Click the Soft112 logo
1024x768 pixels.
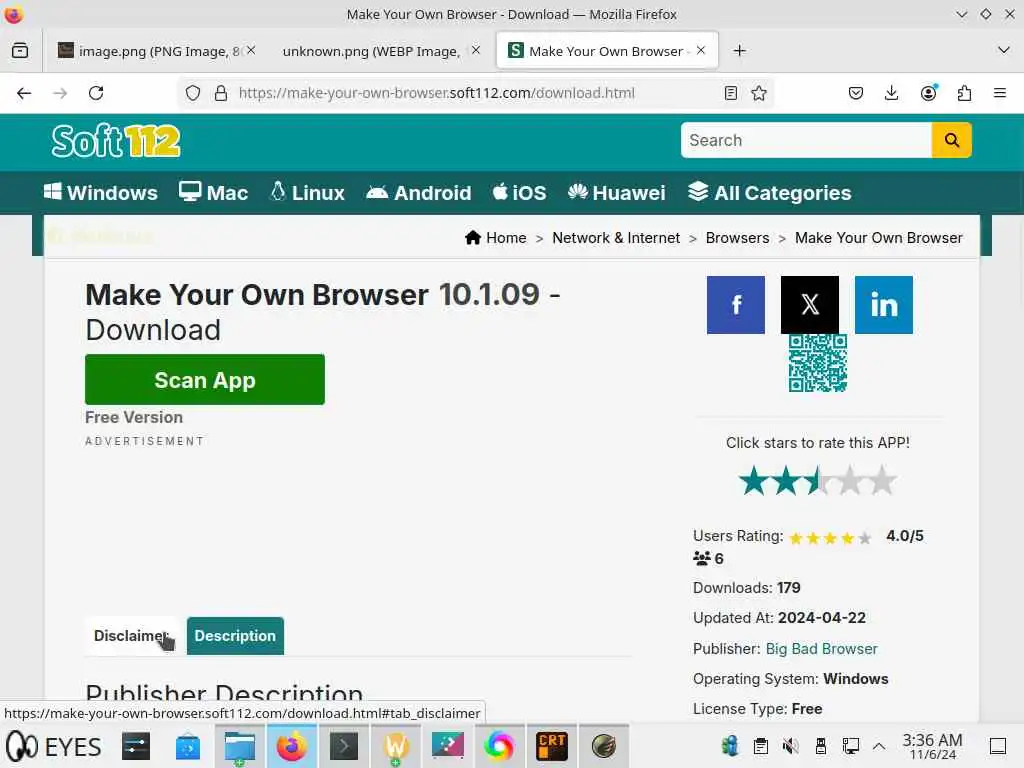point(116,141)
